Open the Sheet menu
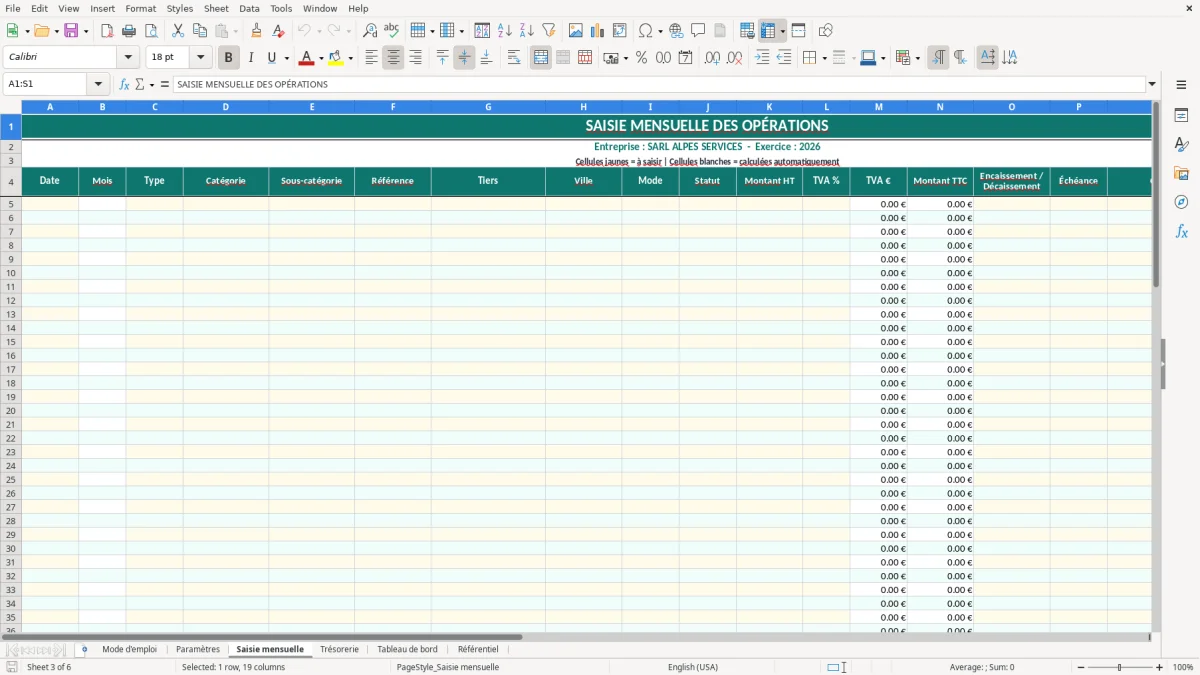 click(x=216, y=8)
